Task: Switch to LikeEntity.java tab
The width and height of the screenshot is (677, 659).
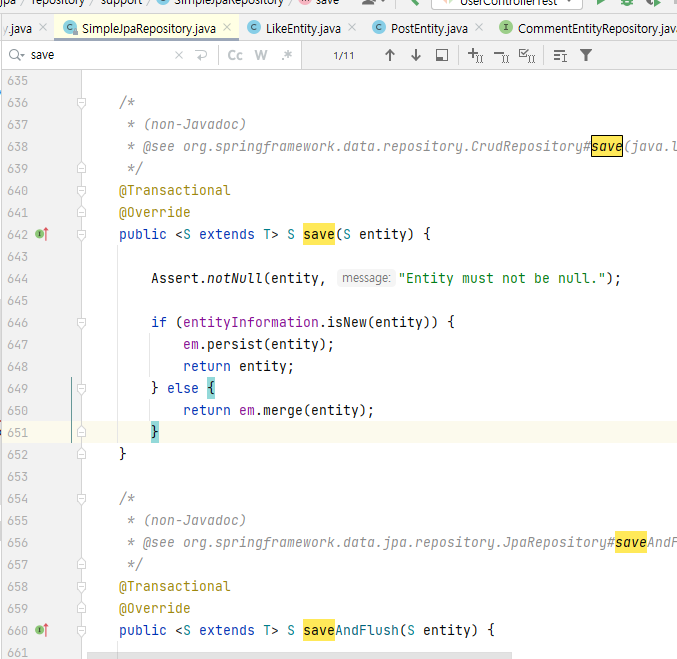Action: tap(303, 29)
